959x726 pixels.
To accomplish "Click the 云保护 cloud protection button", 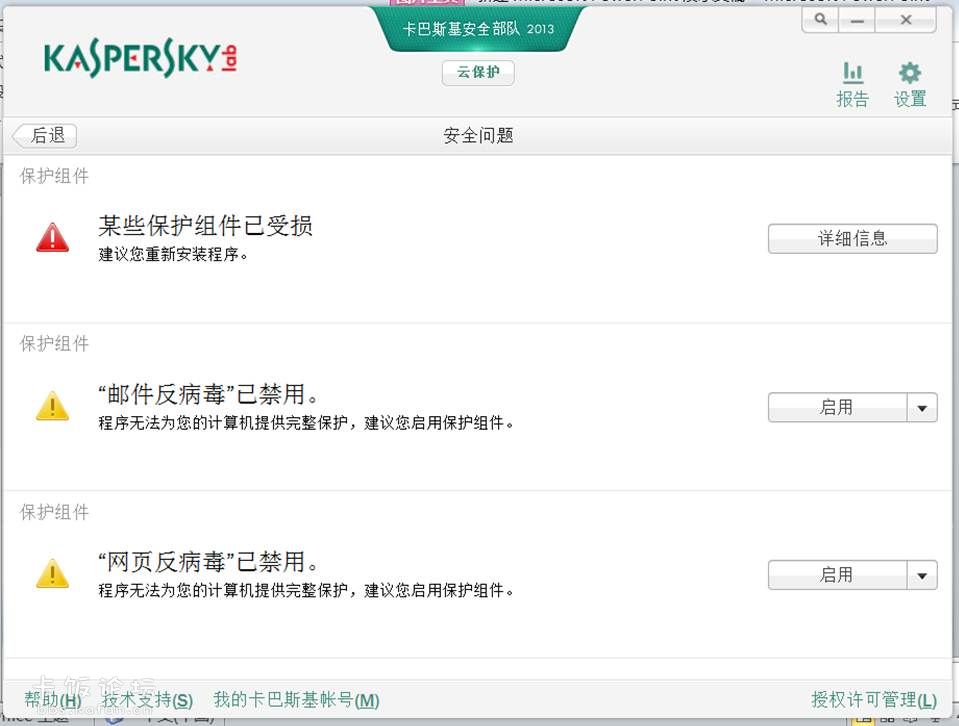I will (478, 73).
